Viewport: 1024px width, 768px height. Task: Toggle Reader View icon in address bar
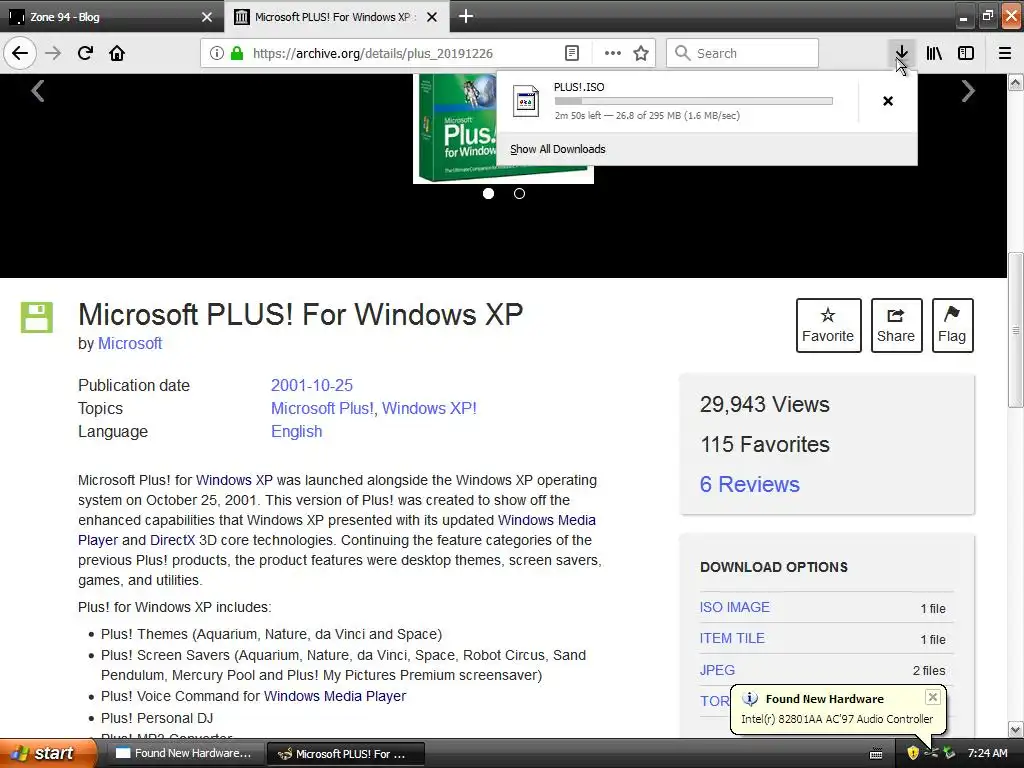point(571,53)
